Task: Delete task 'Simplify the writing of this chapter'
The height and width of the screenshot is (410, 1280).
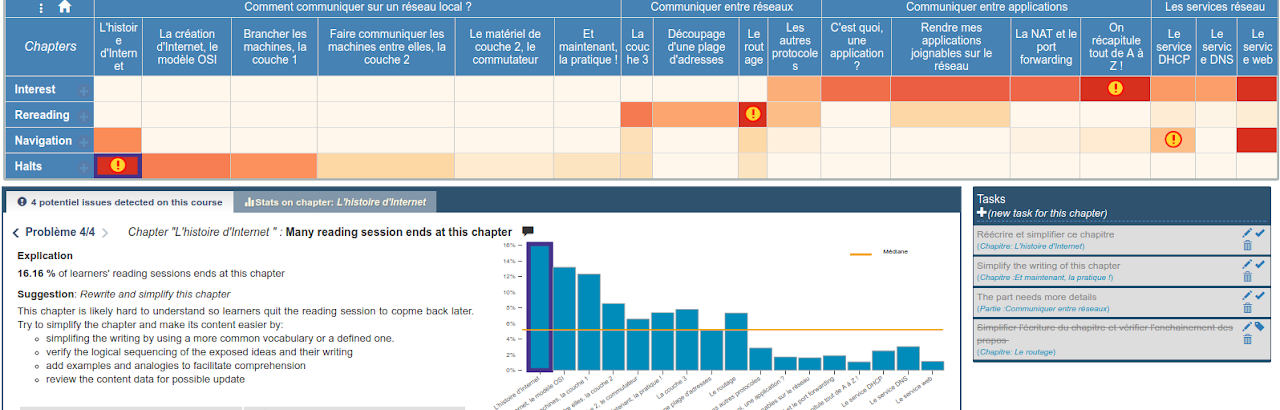Action: coord(1247,277)
